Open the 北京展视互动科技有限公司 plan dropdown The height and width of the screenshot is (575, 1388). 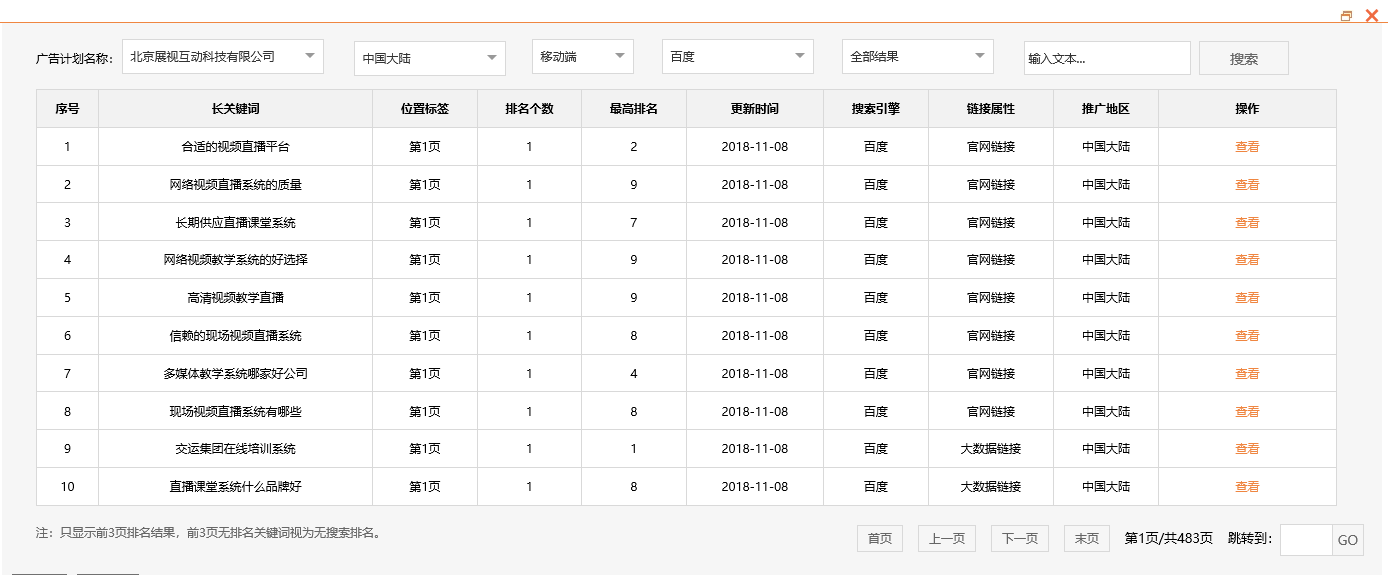tap(223, 57)
